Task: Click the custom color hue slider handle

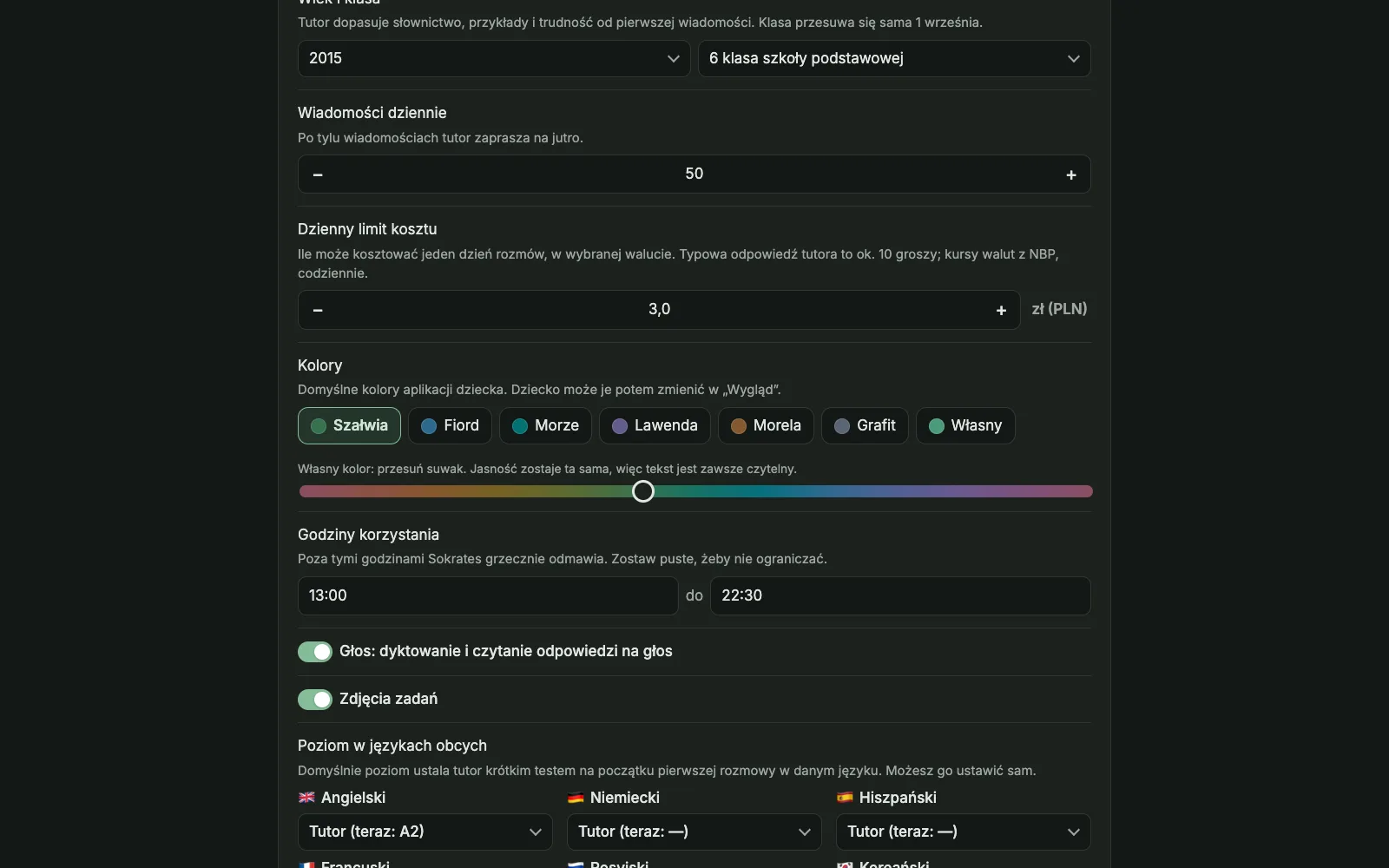Action: (643, 491)
